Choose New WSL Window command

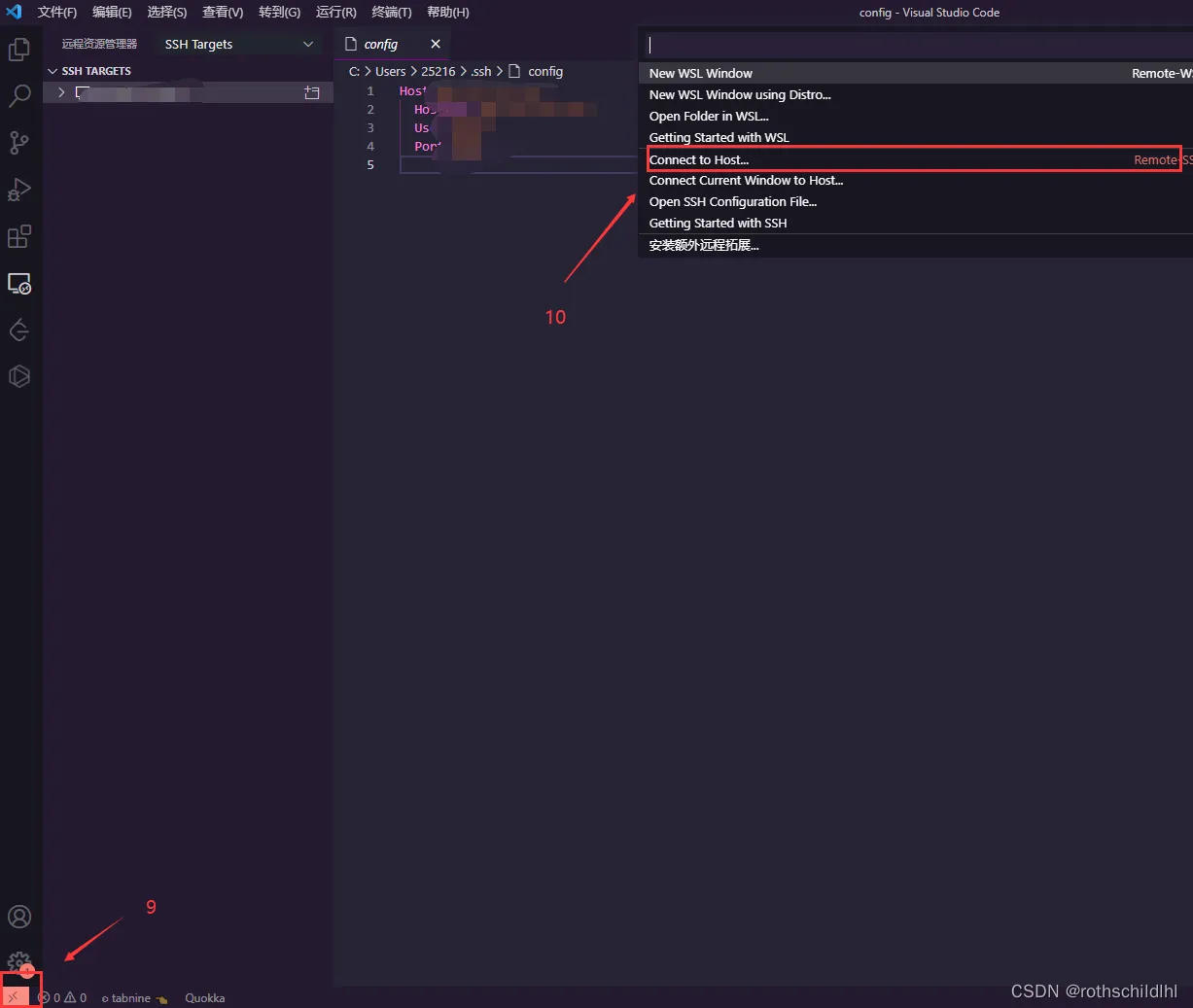coord(916,73)
